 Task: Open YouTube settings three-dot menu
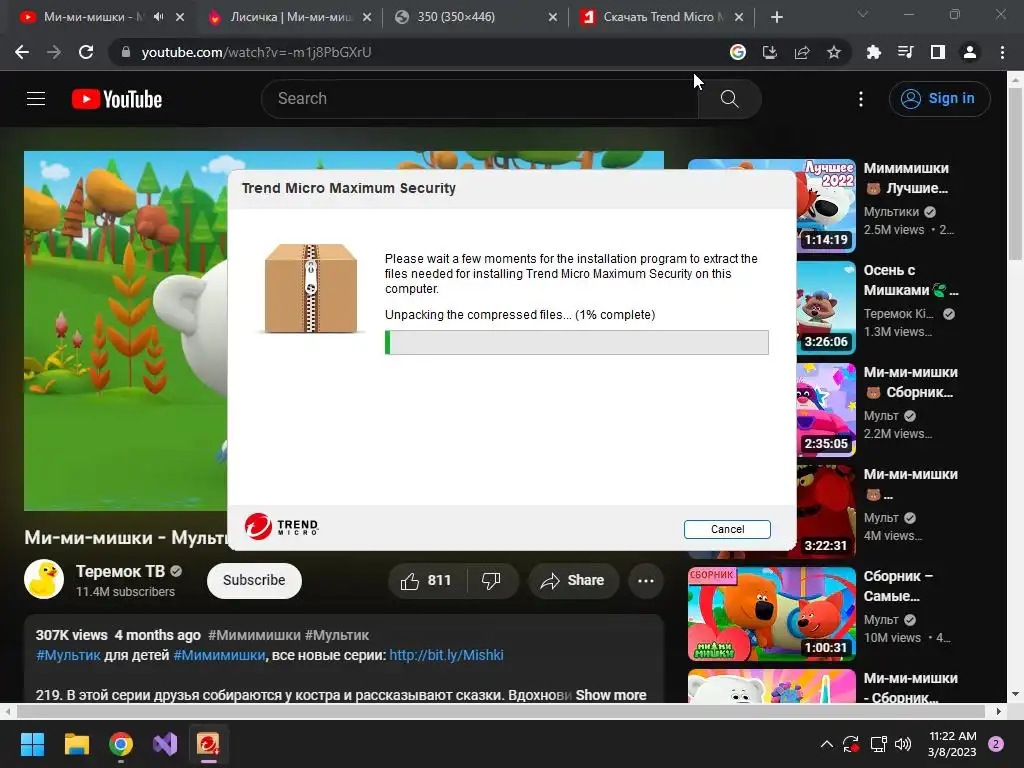pos(861,99)
